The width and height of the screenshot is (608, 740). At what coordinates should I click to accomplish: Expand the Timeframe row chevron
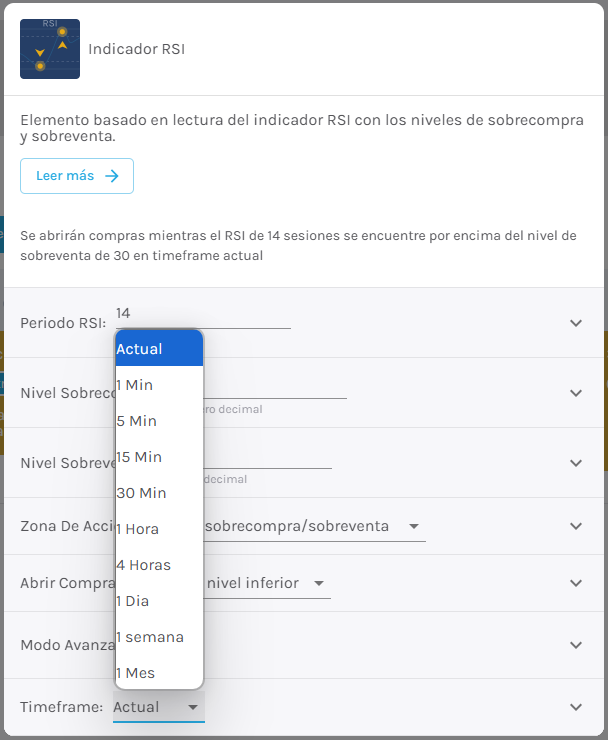click(x=576, y=706)
